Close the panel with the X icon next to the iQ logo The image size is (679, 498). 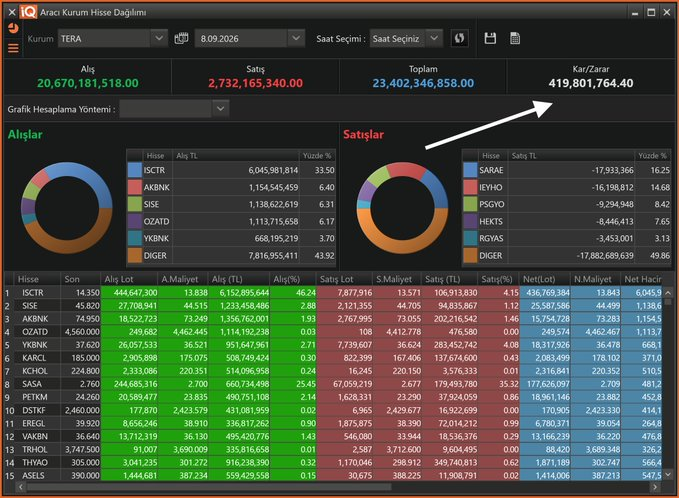[x=12, y=12]
